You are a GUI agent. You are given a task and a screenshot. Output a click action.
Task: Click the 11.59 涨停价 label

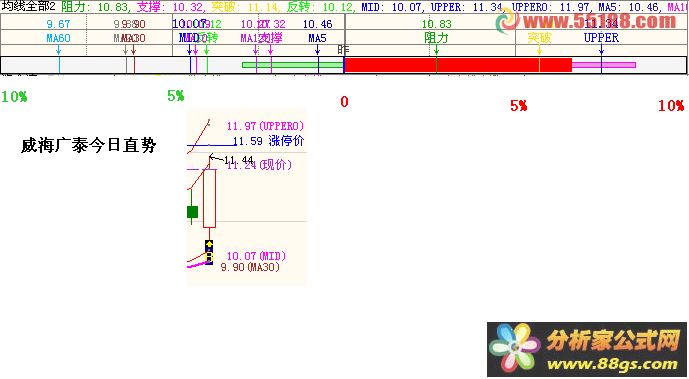[x=268, y=141]
